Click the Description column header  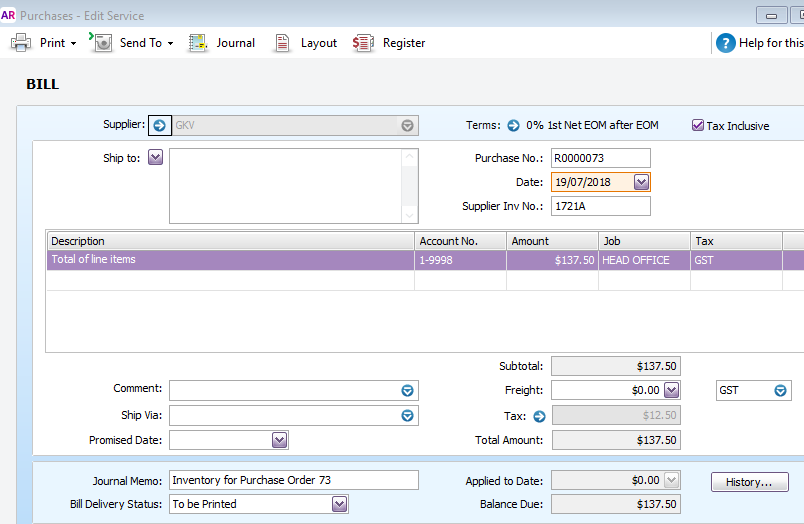231,241
